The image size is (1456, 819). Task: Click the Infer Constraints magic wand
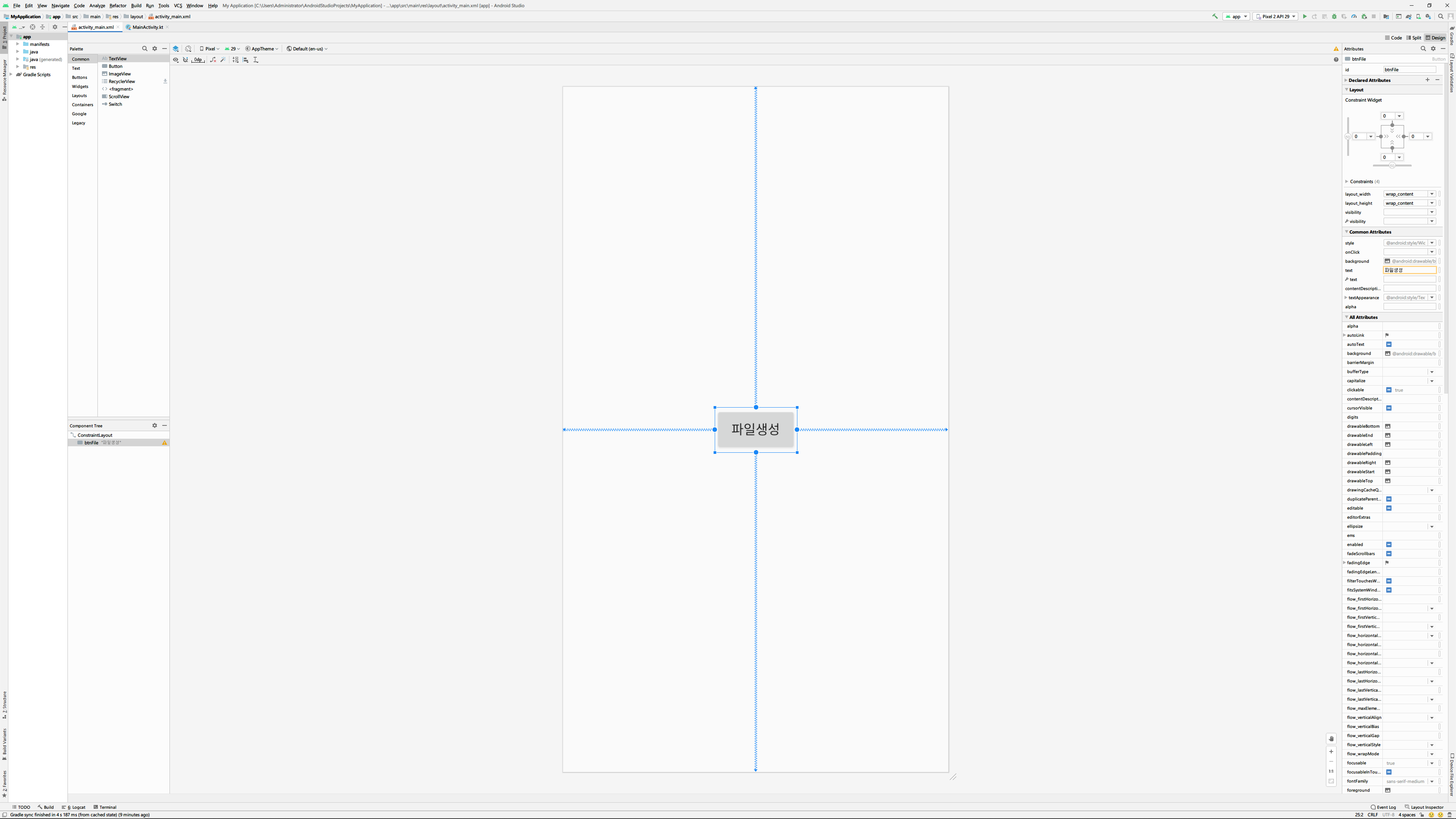click(x=223, y=60)
